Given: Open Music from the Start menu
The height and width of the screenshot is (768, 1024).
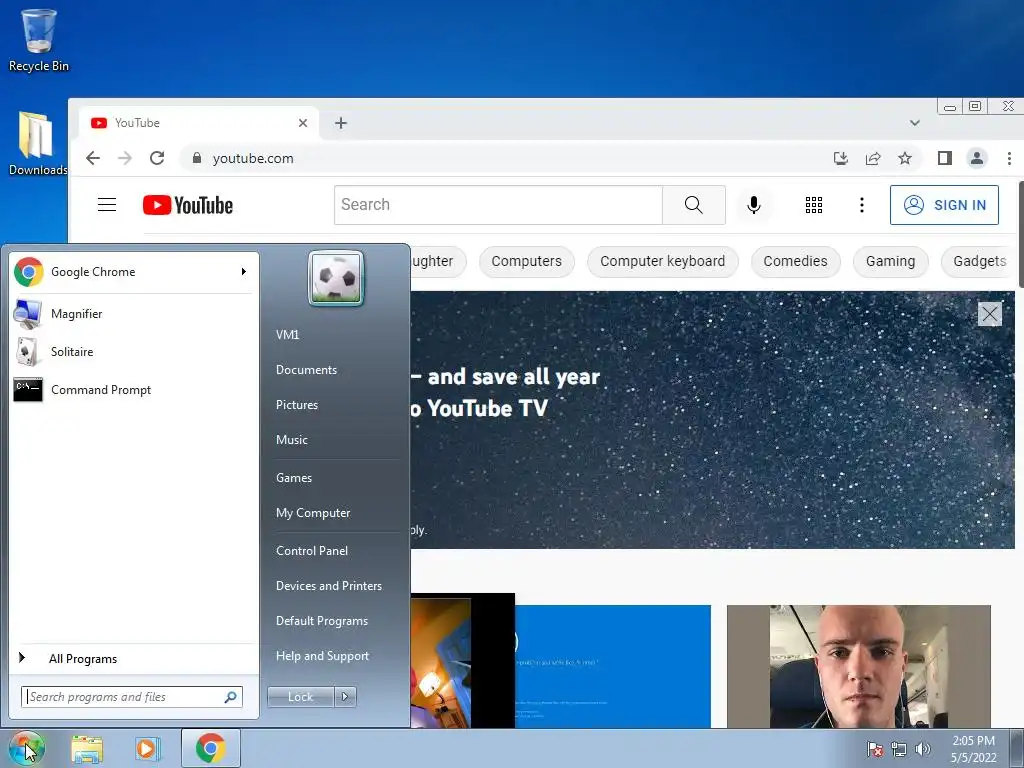Looking at the screenshot, I should 292,440.
